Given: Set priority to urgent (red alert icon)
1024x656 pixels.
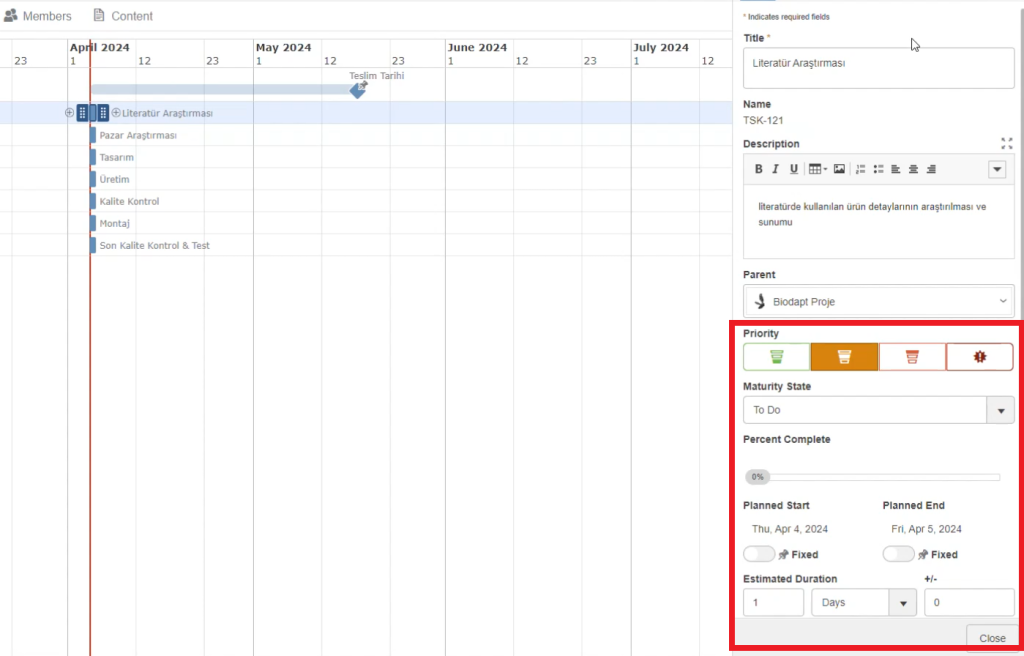Looking at the screenshot, I should coord(979,357).
